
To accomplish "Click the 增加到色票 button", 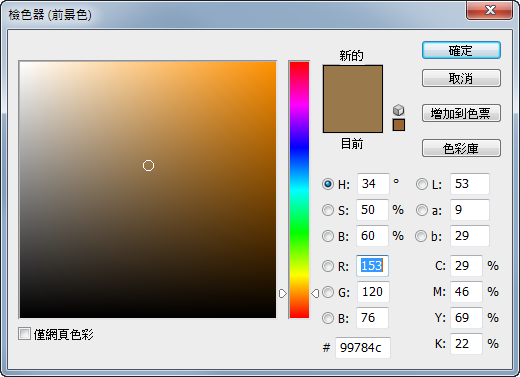I will pos(461,113).
